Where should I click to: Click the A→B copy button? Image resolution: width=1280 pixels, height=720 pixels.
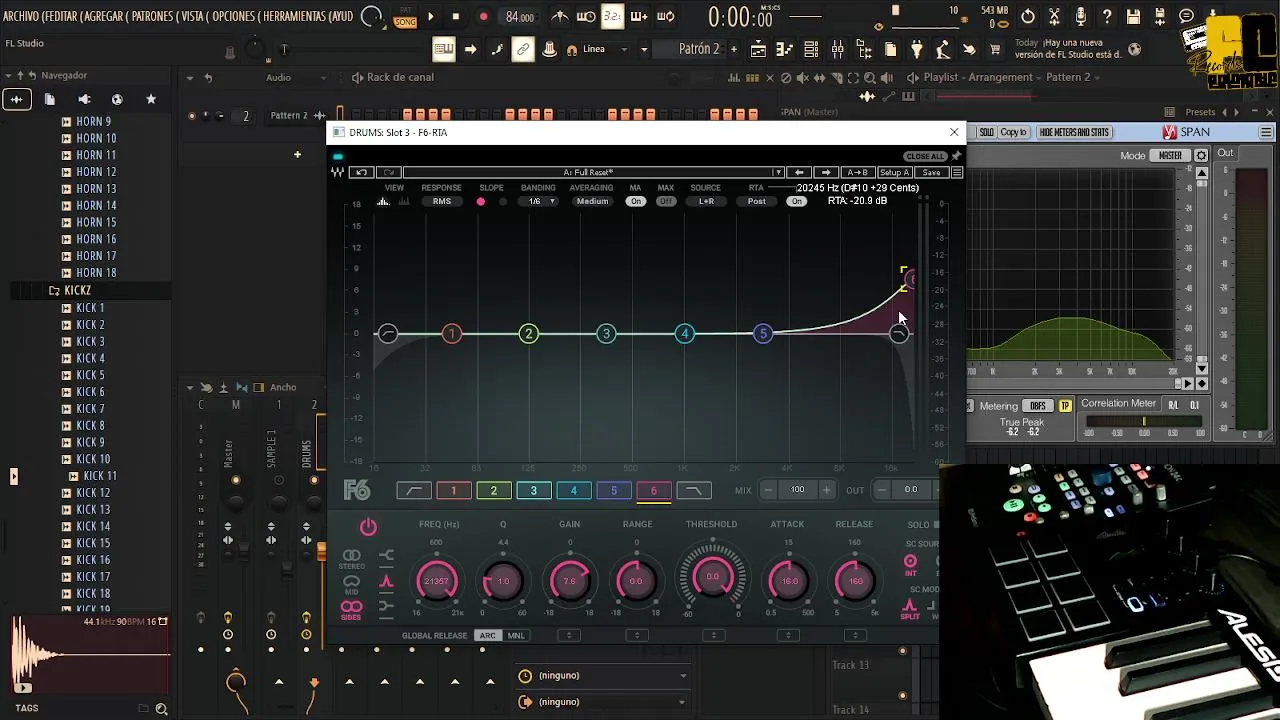(858, 172)
